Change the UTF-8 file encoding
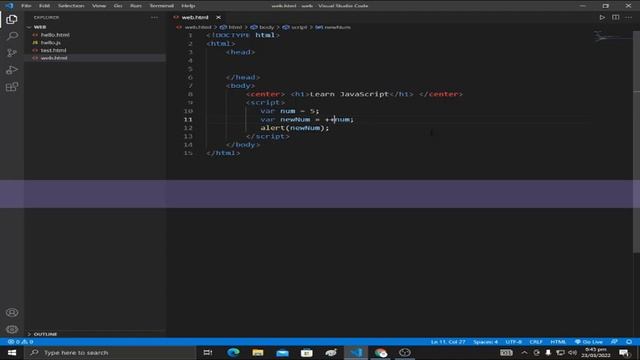The height and width of the screenshot is (360, 640). 513,342
